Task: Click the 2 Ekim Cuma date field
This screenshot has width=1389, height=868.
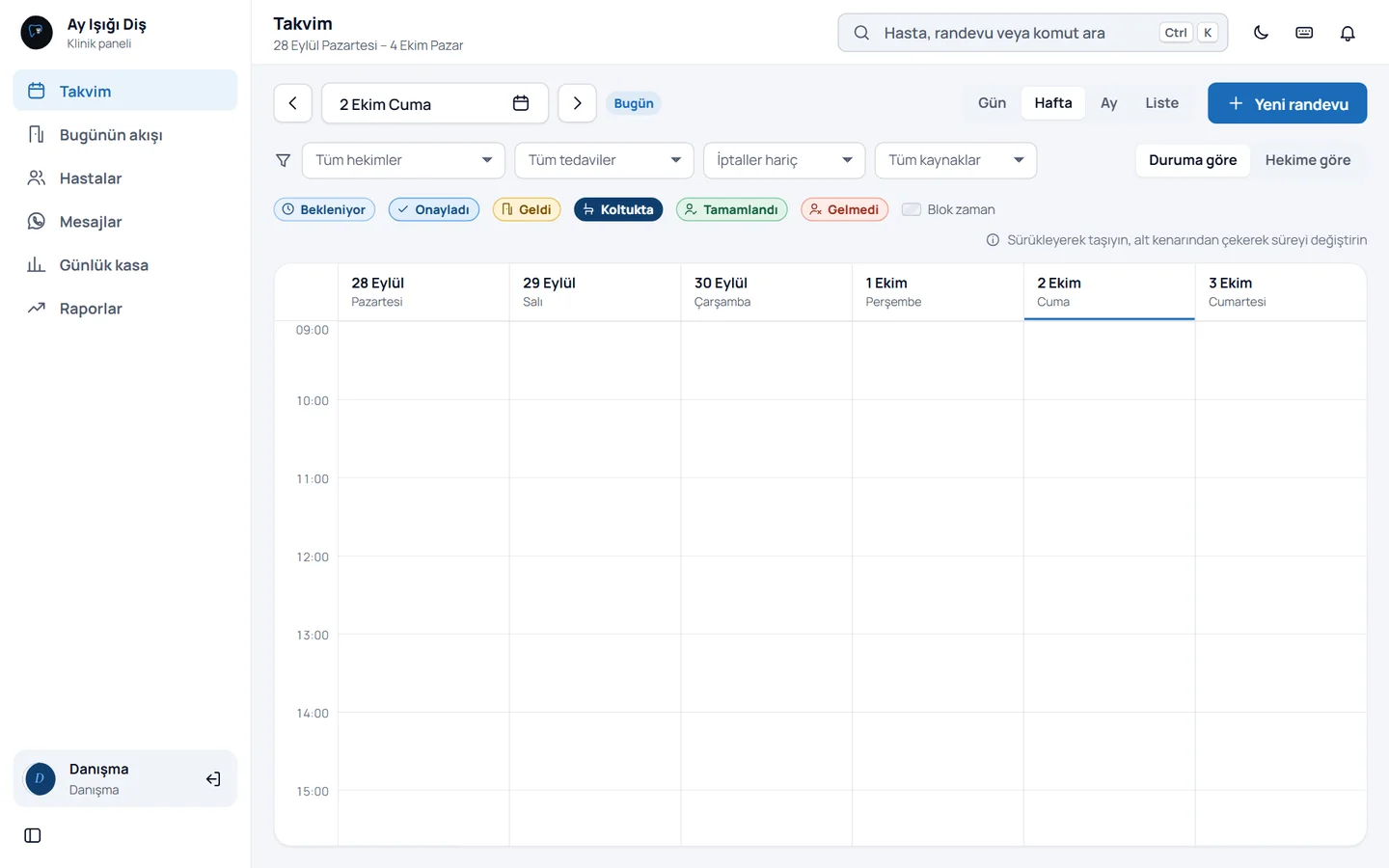Action: tap(435, 103)
